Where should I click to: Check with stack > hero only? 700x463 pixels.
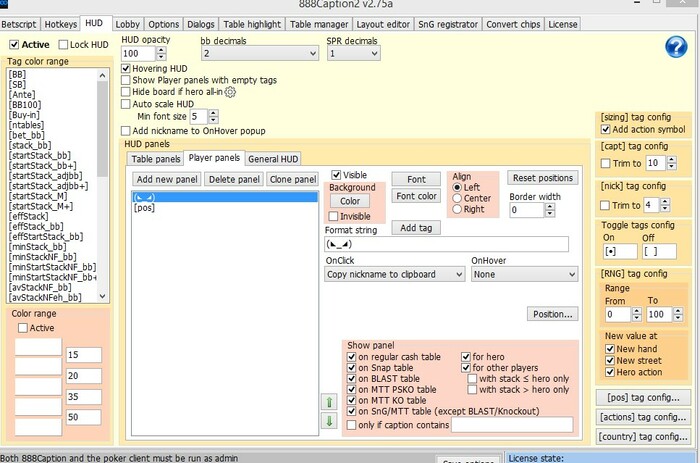coord(472,390)
